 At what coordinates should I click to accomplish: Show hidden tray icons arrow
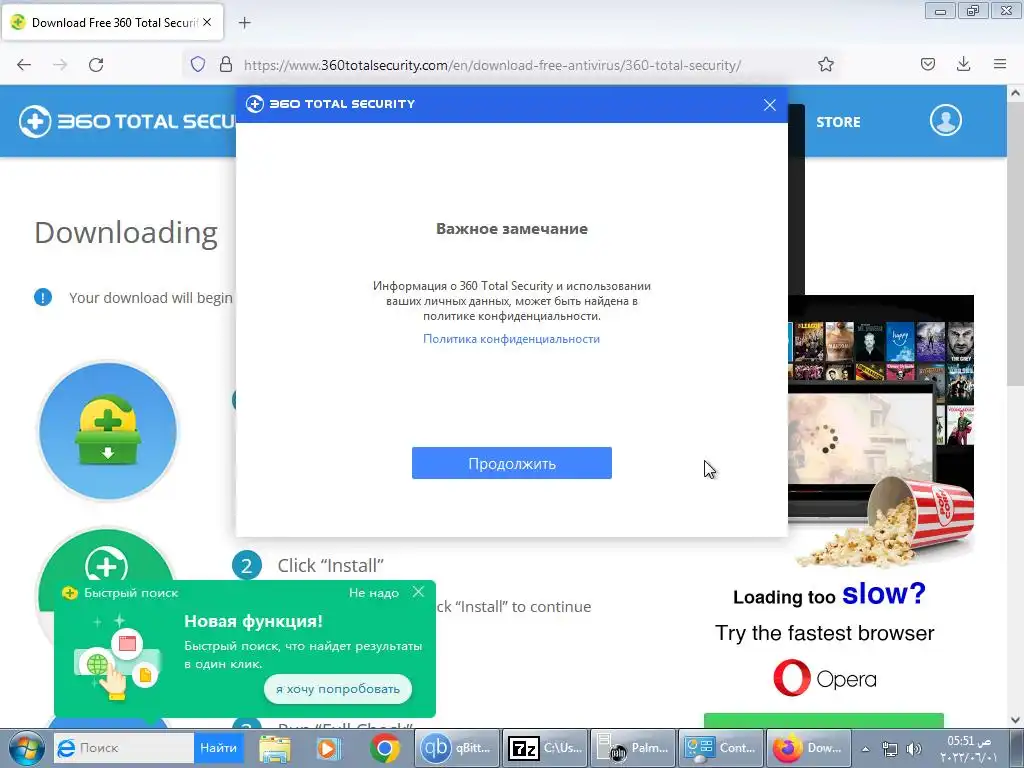865,749
